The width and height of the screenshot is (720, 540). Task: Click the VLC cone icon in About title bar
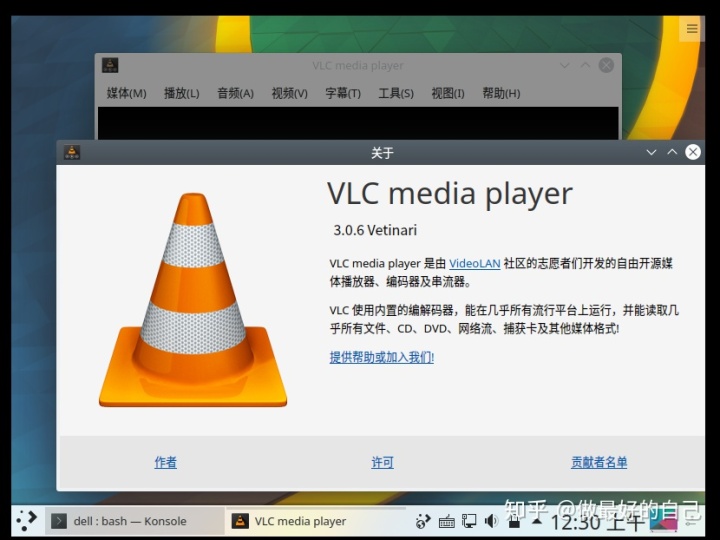pyautogui.click(x=72, y=152)
